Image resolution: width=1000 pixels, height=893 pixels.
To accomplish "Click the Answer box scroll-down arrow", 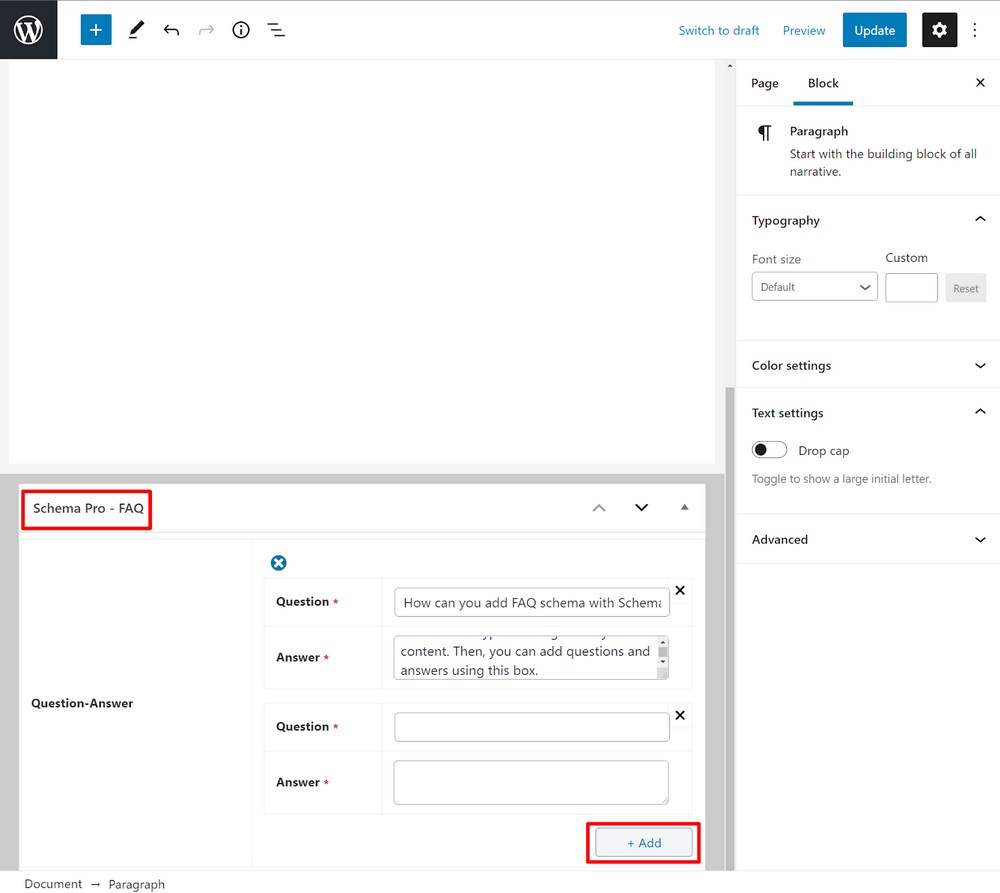I will click(x=663, y=662).
